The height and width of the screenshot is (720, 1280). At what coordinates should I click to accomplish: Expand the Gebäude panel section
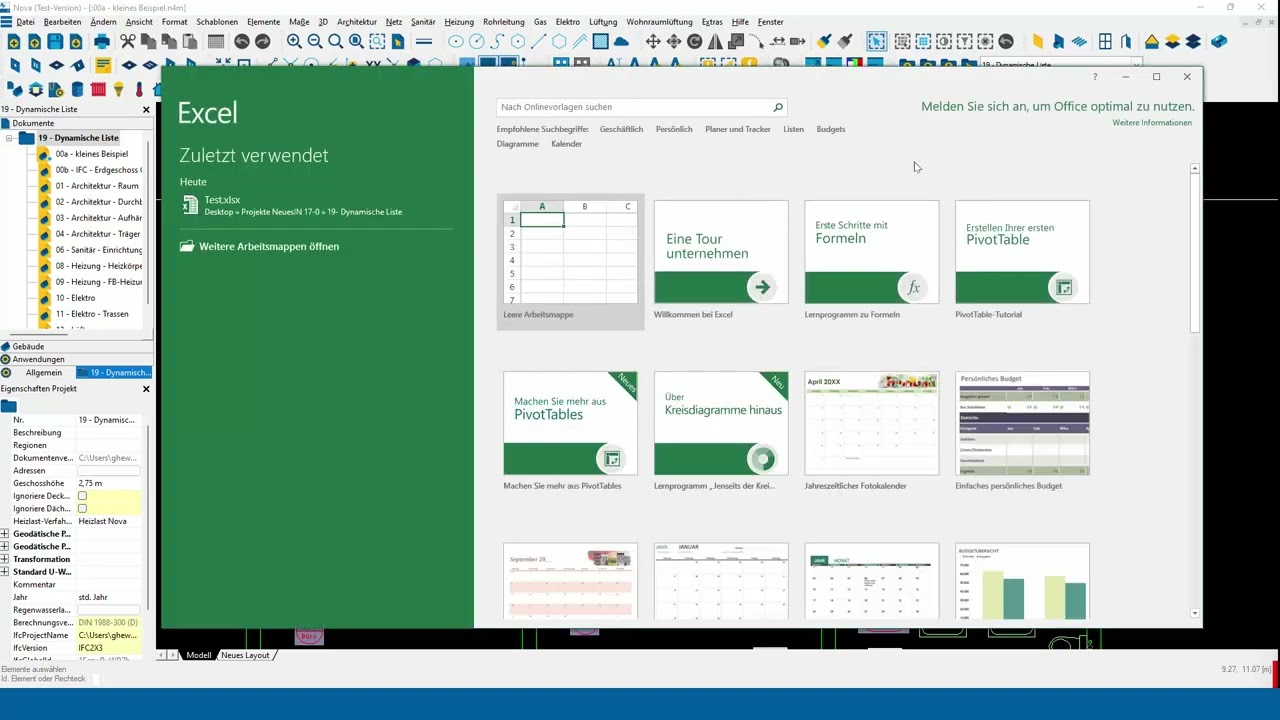coord(28,346)
